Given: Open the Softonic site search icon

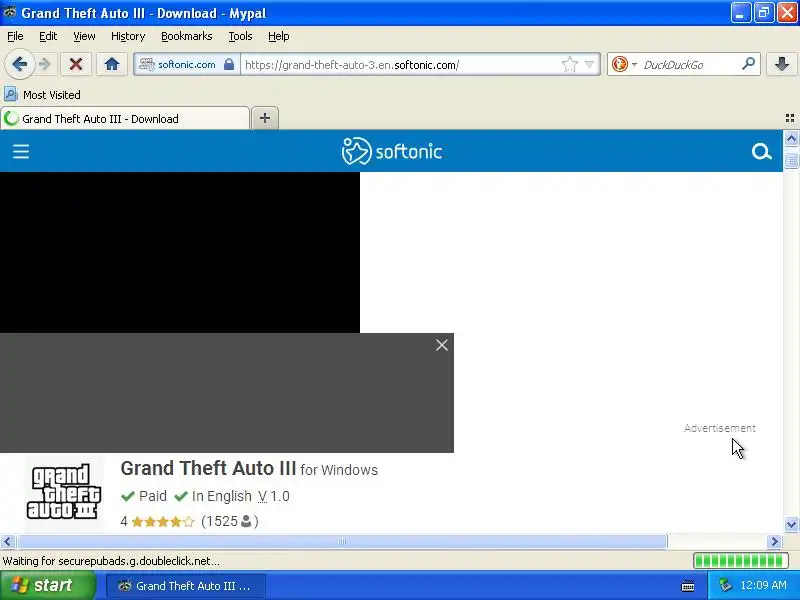Looking at the screenshot, I should (761, 152).
